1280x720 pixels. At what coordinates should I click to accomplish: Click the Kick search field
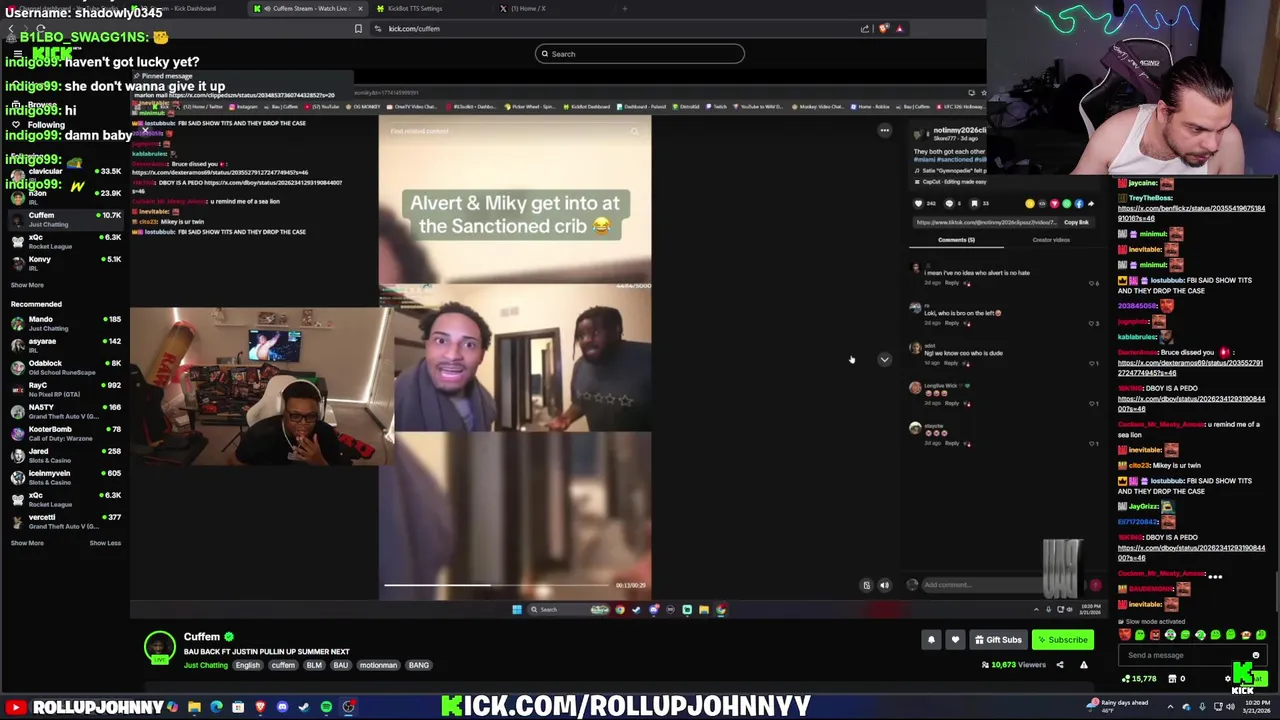pyautogui.click(x=640, y=54)
